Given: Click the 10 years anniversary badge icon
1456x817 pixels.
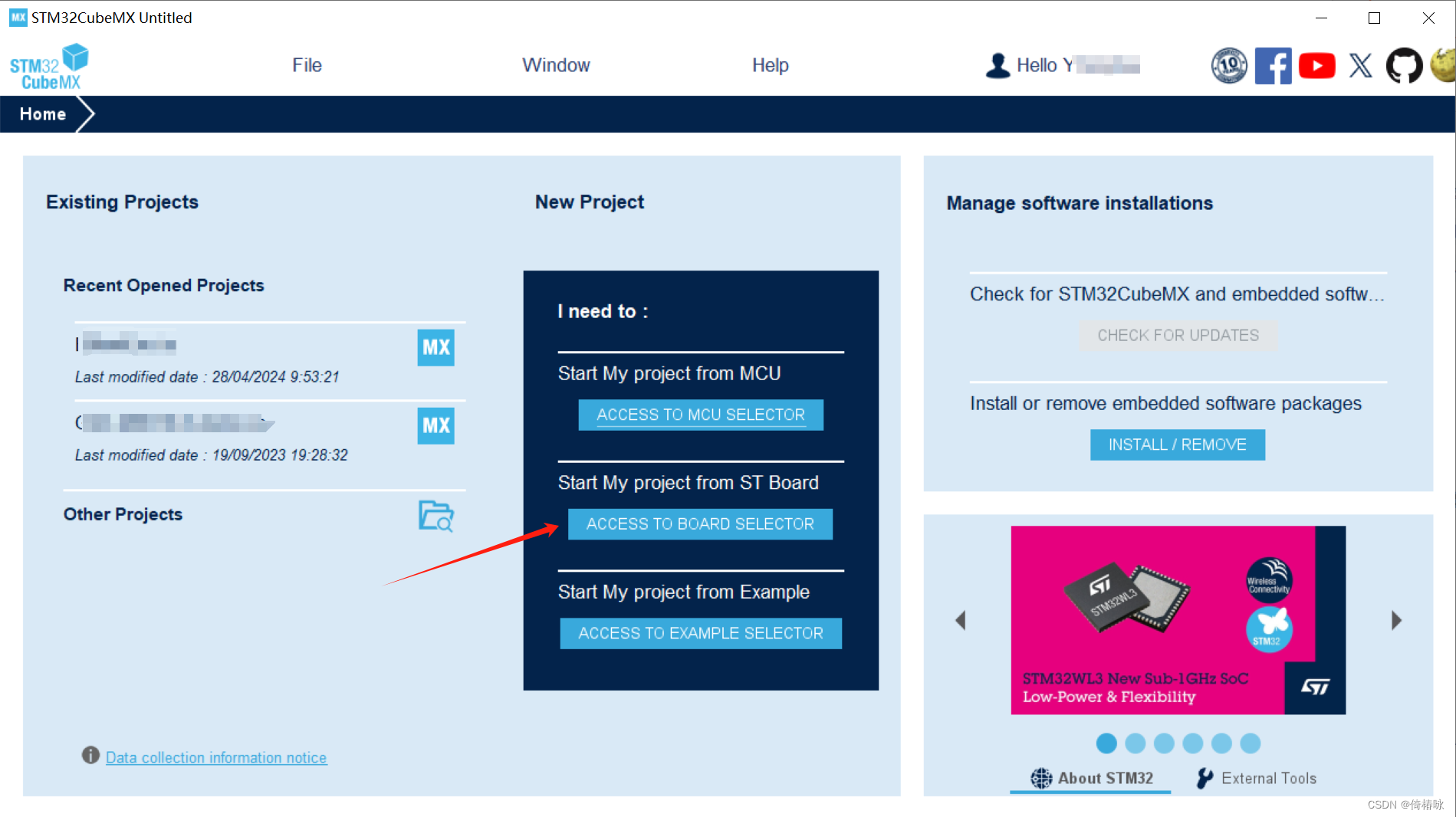Looking at the screenshot, I should point(1229,65).
